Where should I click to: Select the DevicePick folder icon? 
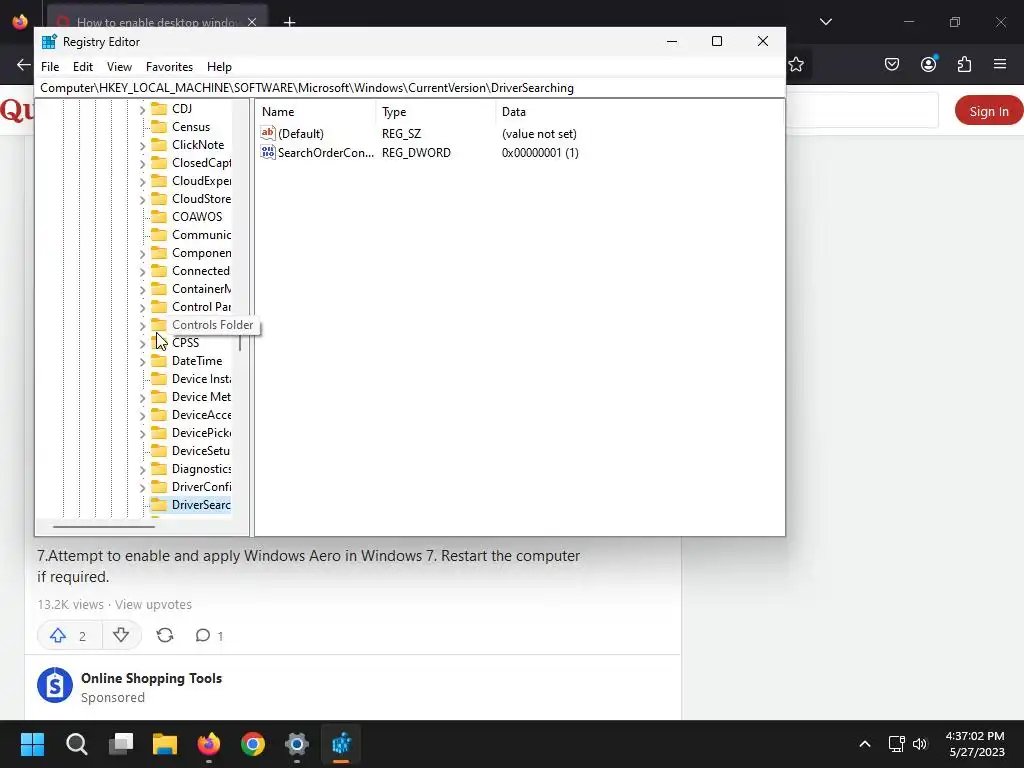tap(159, 432)
